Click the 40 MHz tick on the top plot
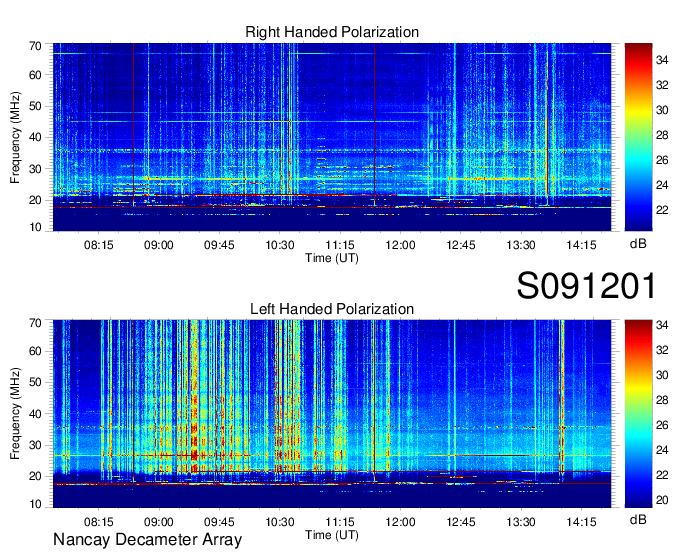 point(35,137)
